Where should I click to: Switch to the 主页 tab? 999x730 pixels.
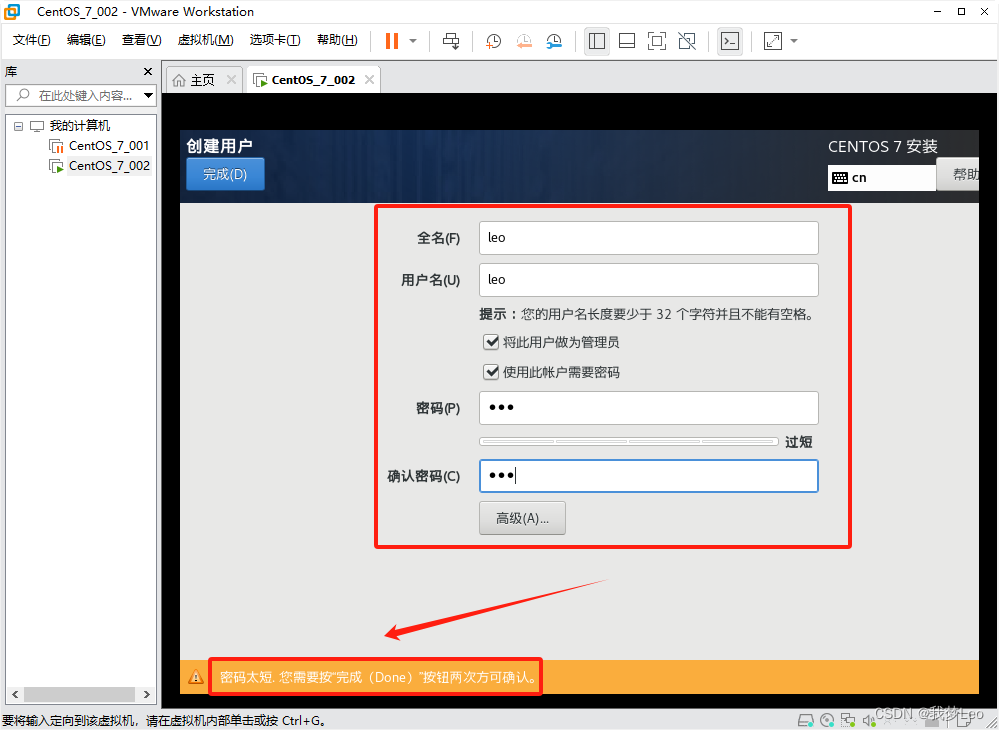194,80
